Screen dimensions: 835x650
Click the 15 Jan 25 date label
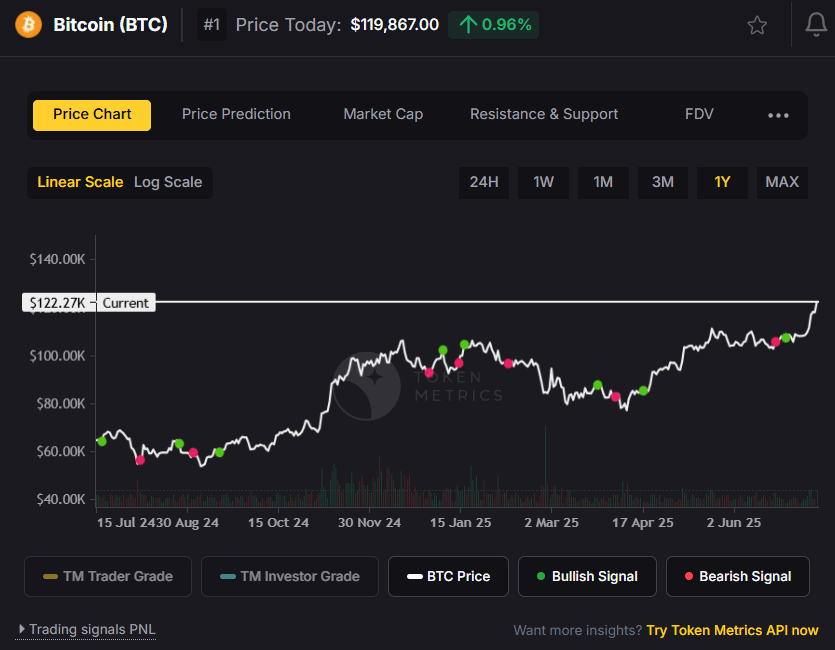(460, 523)
